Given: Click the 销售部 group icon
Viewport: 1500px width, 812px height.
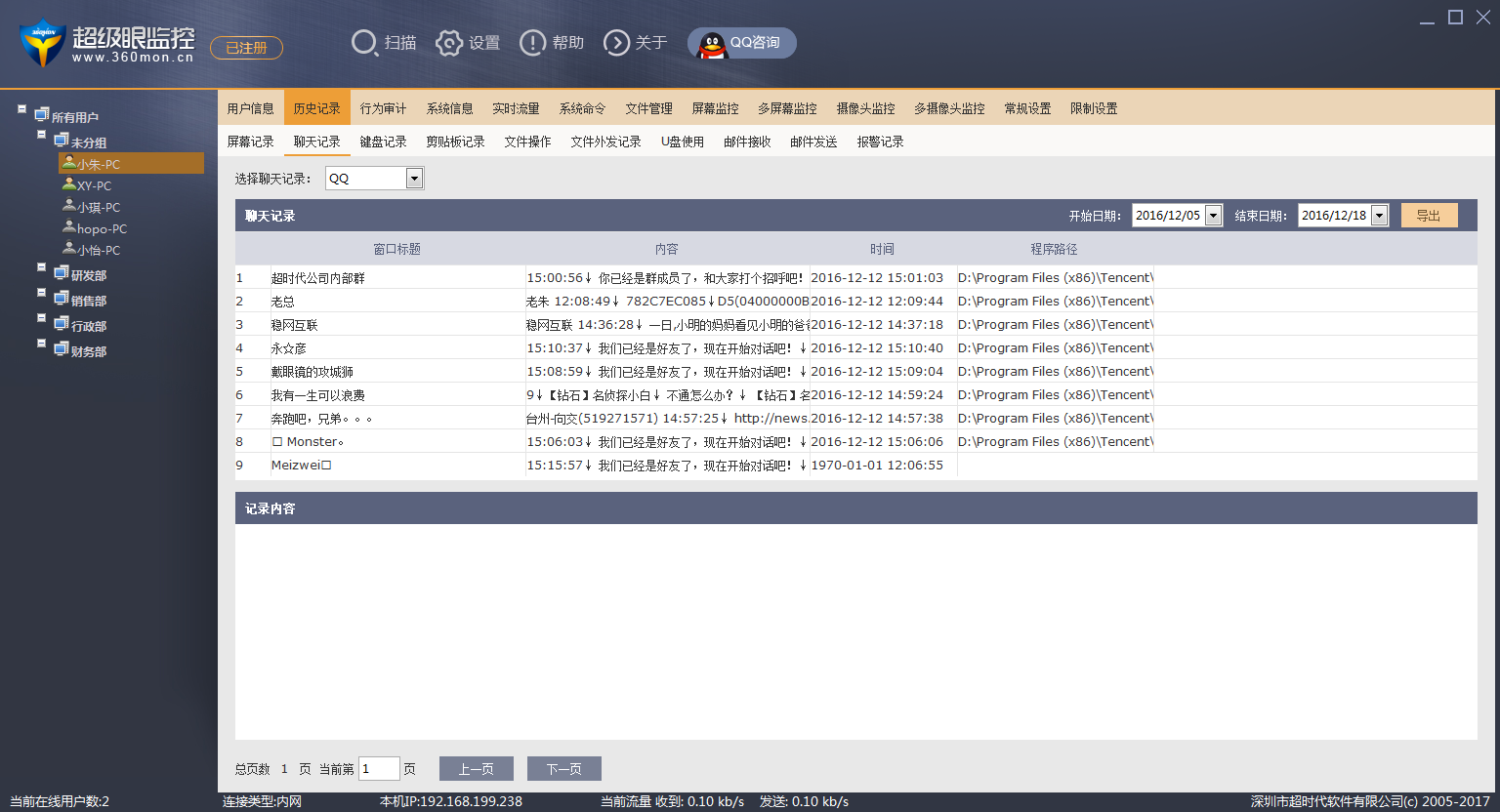Looking at the screenshot, I should click(61, 299).
